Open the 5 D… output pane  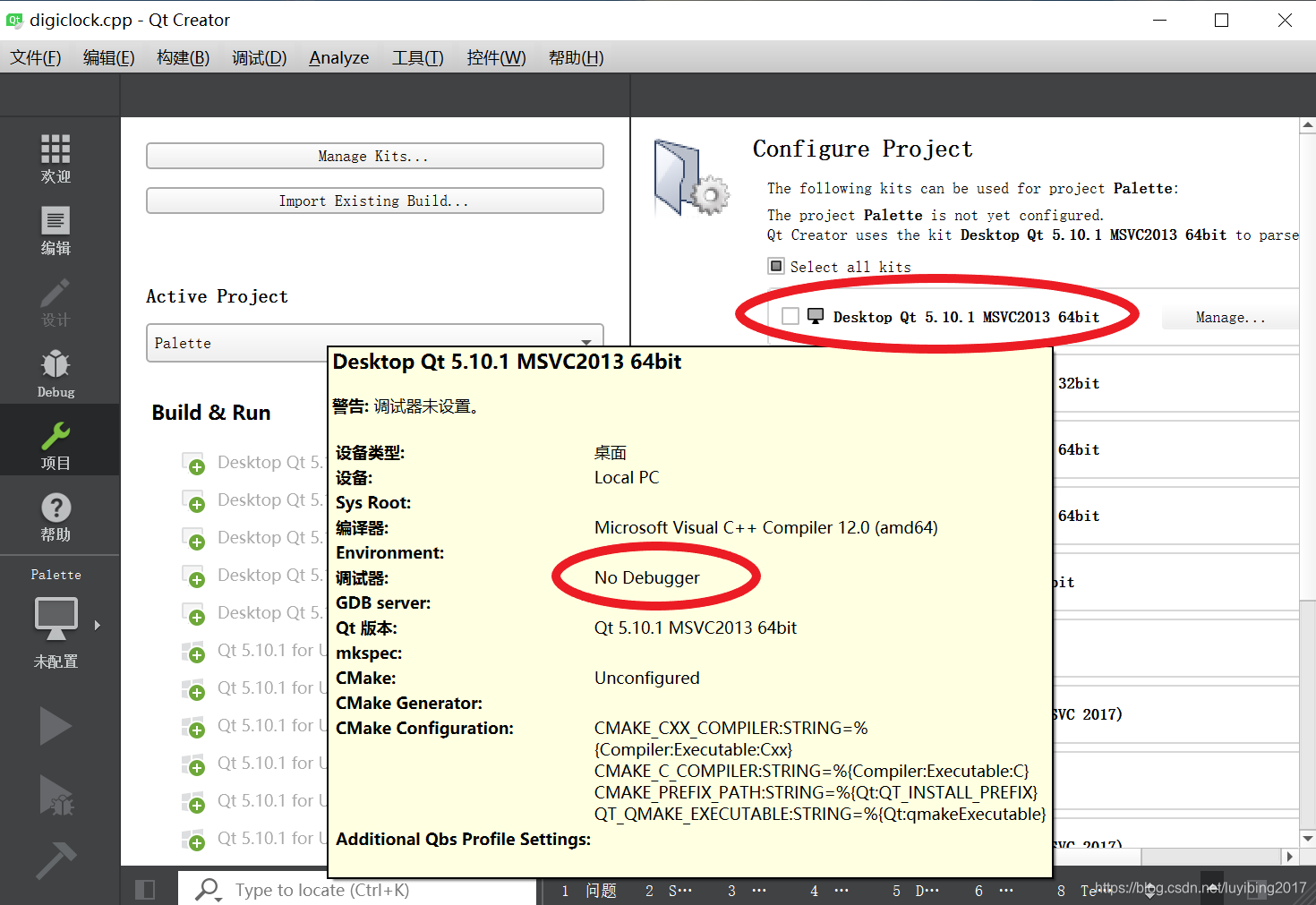(x=916, y=891)
